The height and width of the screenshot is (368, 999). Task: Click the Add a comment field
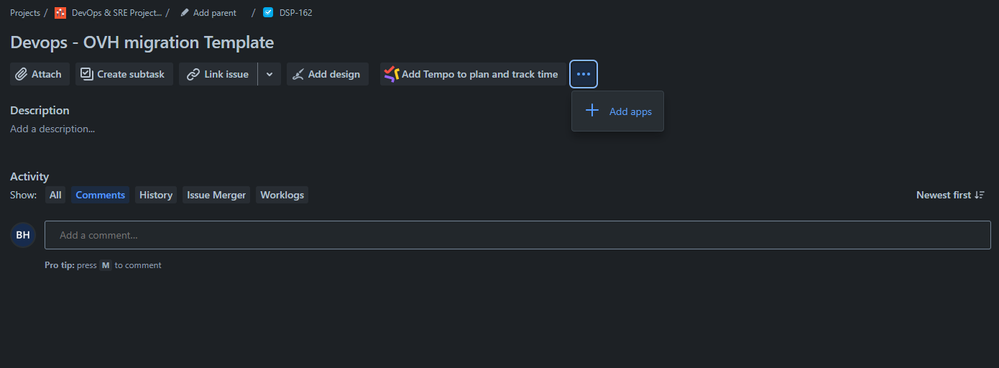coord(517,235)
